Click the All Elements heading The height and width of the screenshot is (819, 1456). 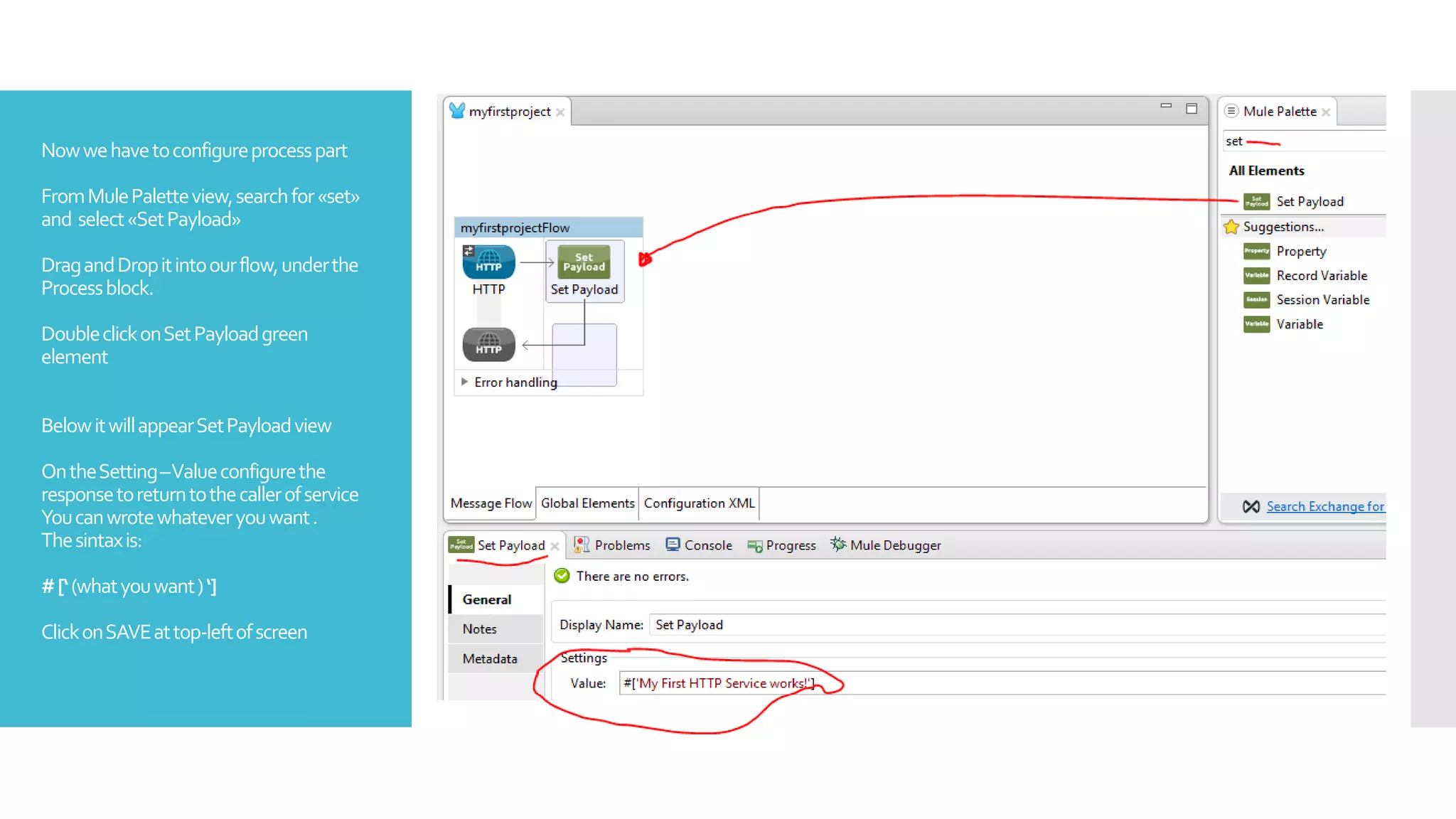(1266, 171)
